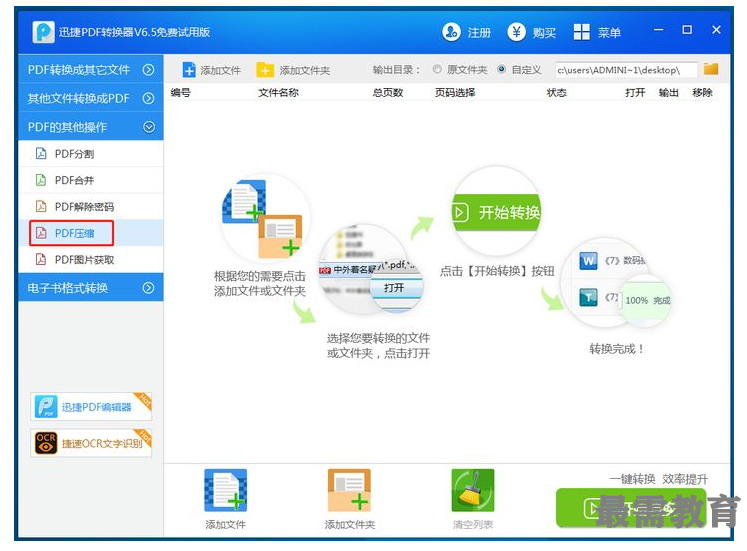The image size is (747, 551).
Task: Collapse PDF的其他操作 section
Action: [91, 127]
